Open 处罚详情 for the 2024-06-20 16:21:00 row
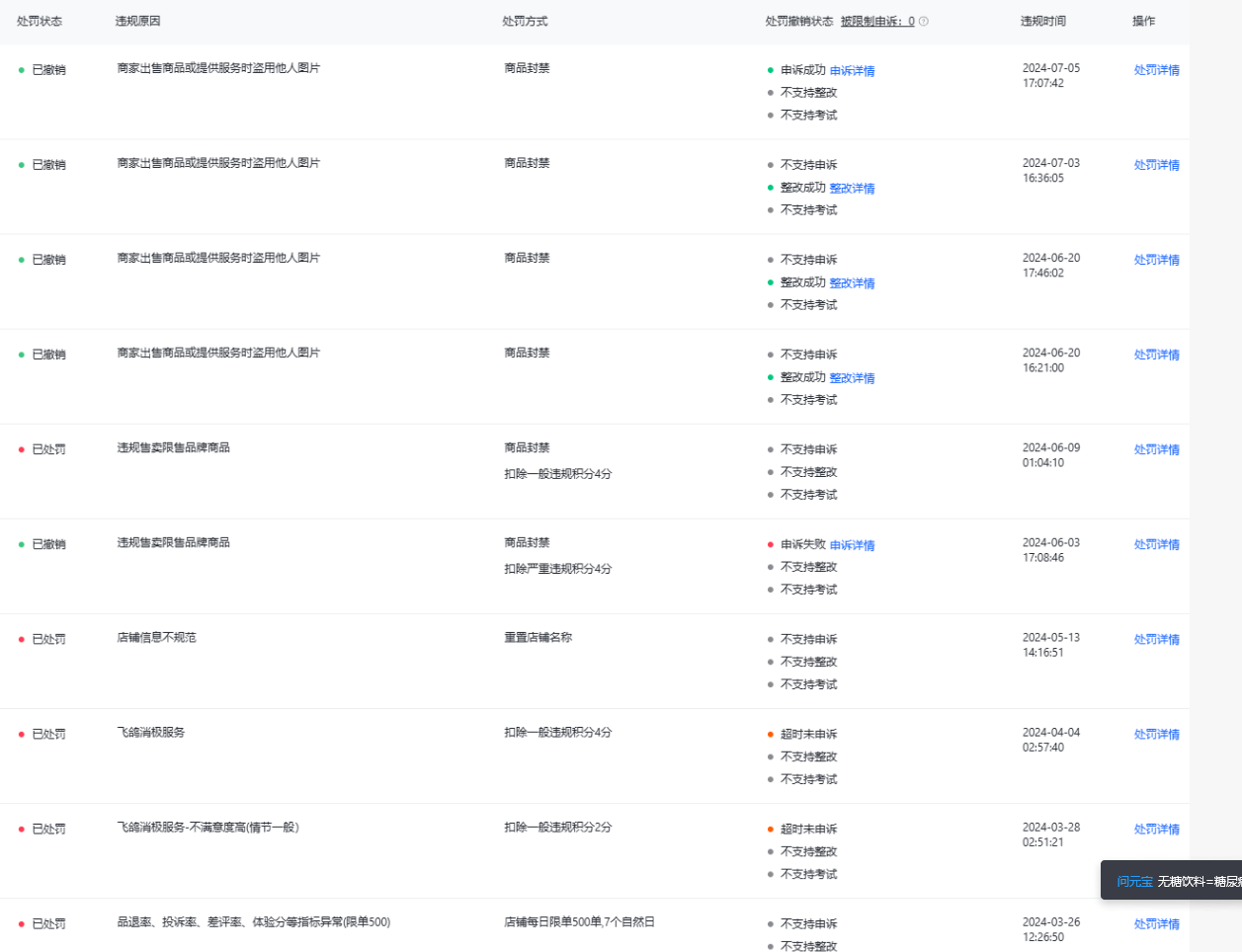Screen dimensions: 1242x952 pyautogui.click(x=1156, y=355)
